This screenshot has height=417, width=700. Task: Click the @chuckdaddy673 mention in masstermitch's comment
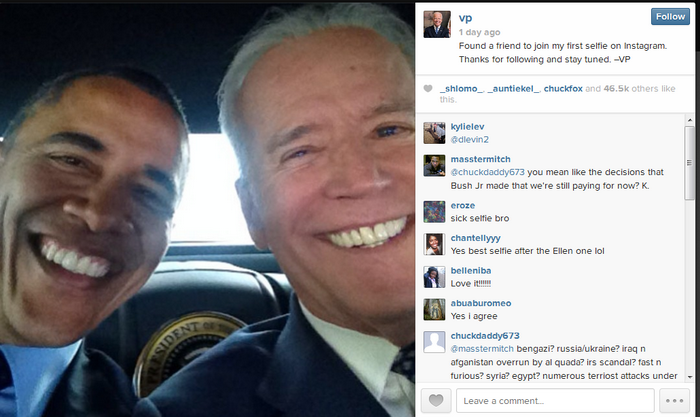[x=488, y=172]
